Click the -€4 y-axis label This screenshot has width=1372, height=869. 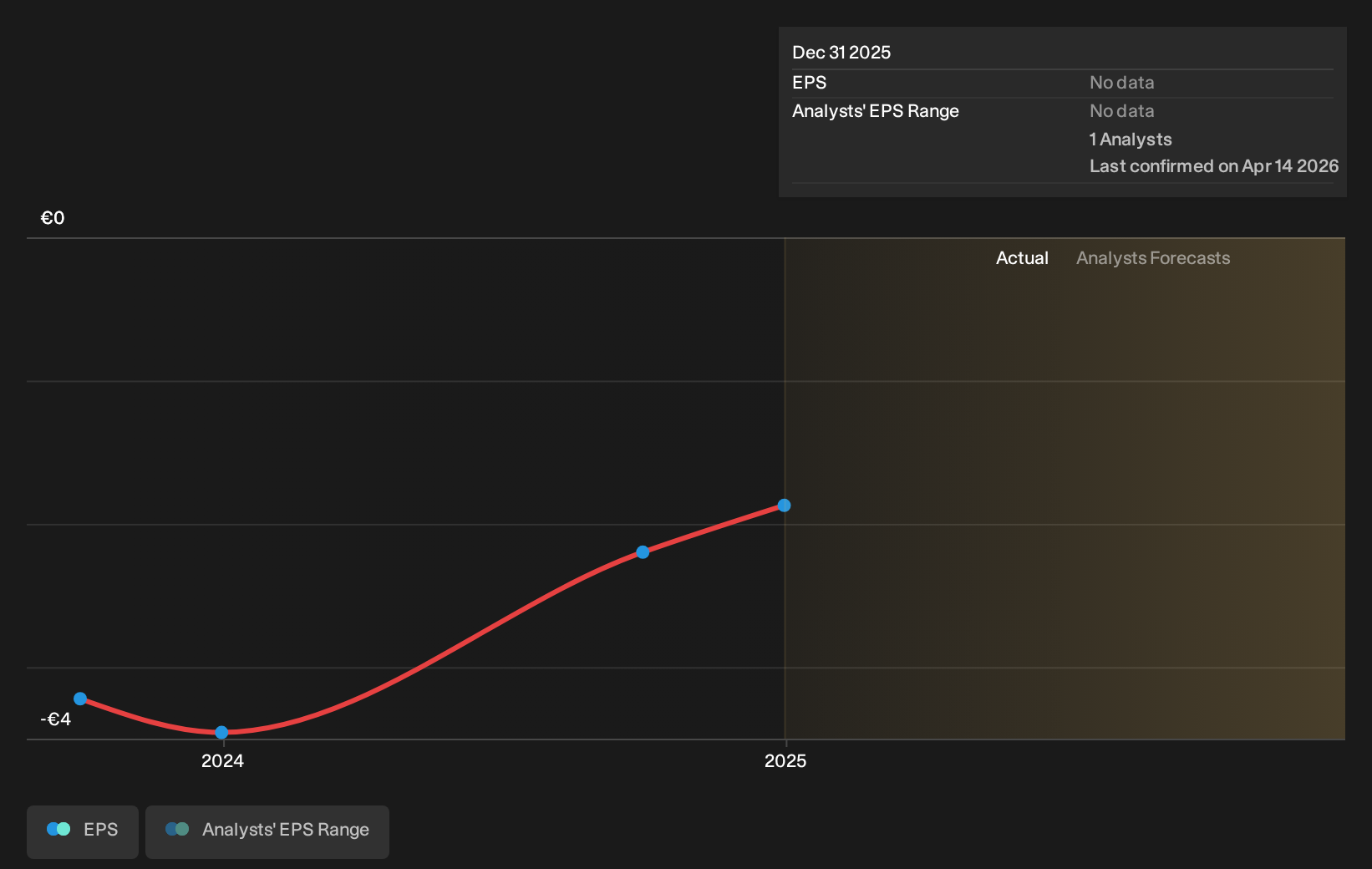click(x=56, y=719)
